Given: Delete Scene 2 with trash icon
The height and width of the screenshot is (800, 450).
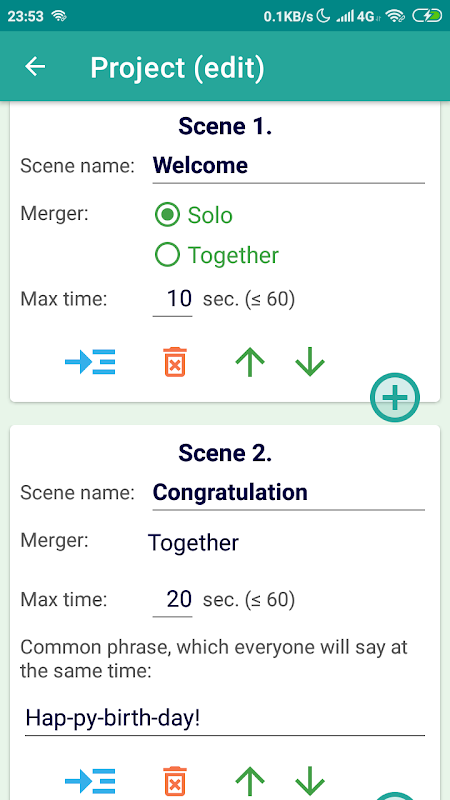Looking at the screenshot, I should pyautogui.click(x=174, y=781).
